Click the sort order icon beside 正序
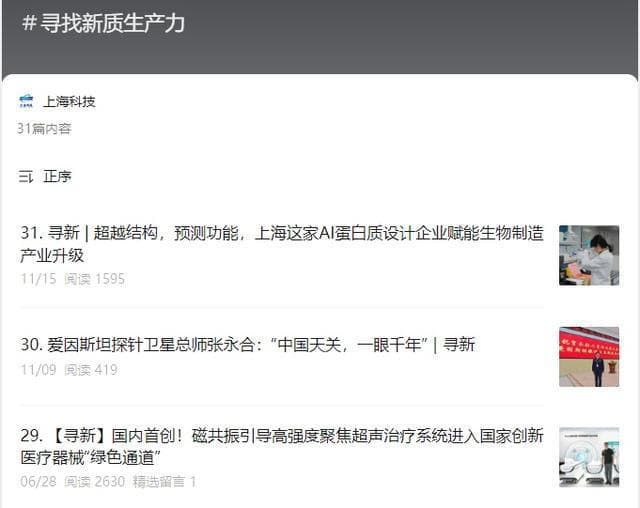This screenshot has width=640, height=508. point(26,176)
